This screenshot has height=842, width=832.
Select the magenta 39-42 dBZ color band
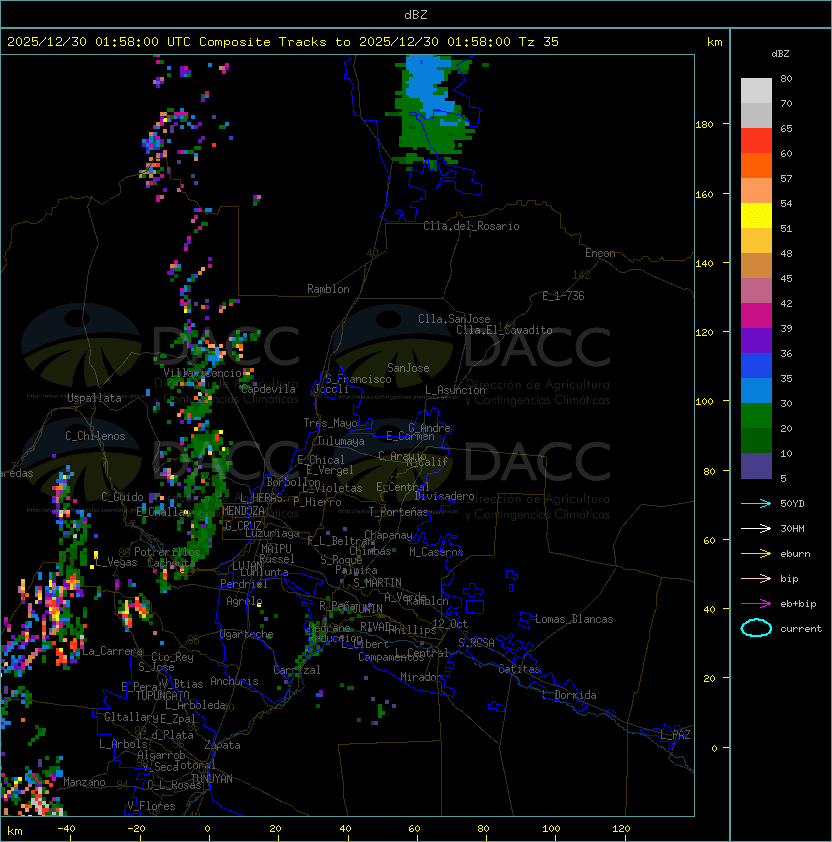pos(756,316)
